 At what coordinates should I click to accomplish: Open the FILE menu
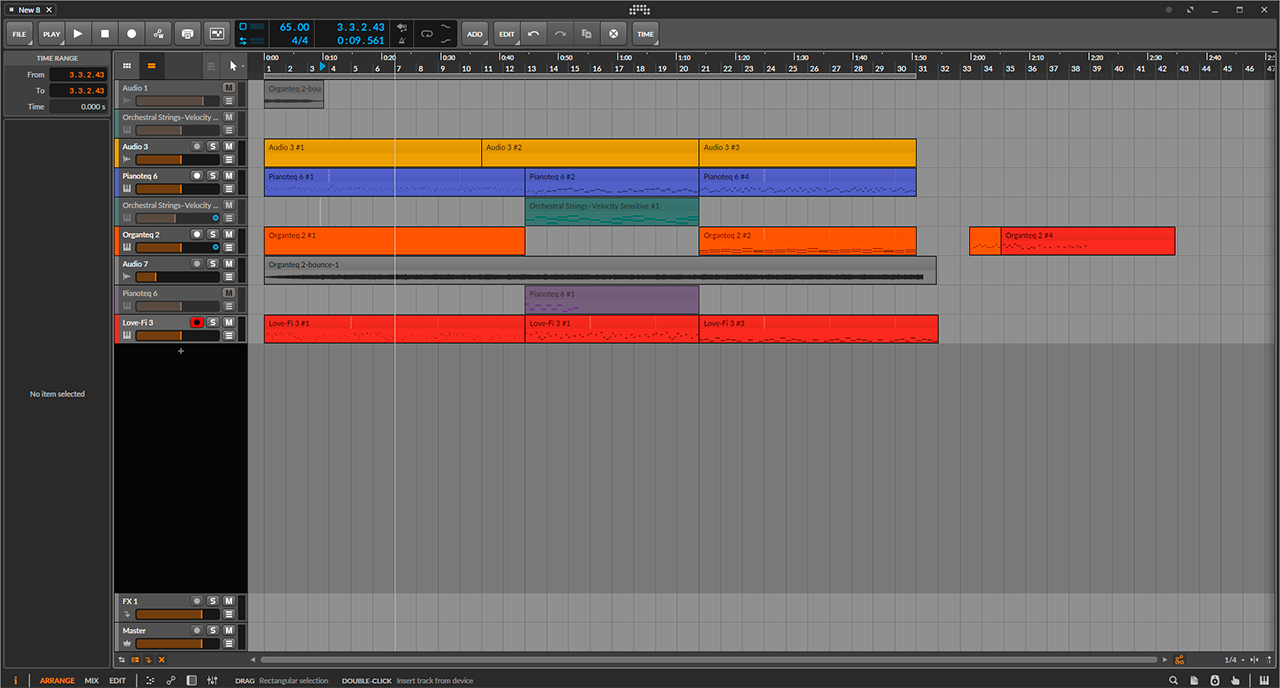(x=20, y=34)
